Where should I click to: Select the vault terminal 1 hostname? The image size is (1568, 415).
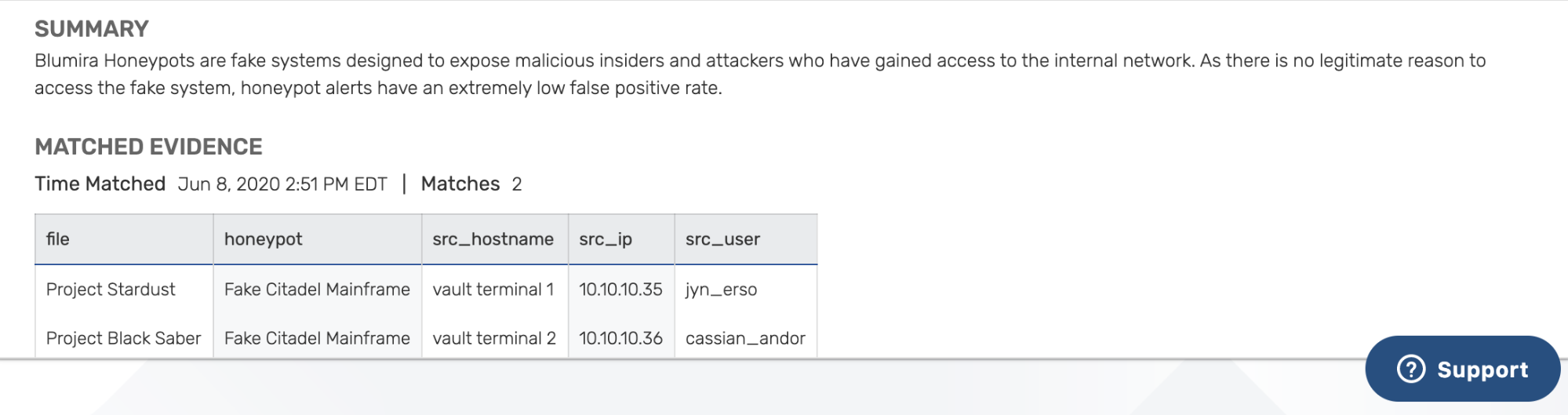coord(493,289)
